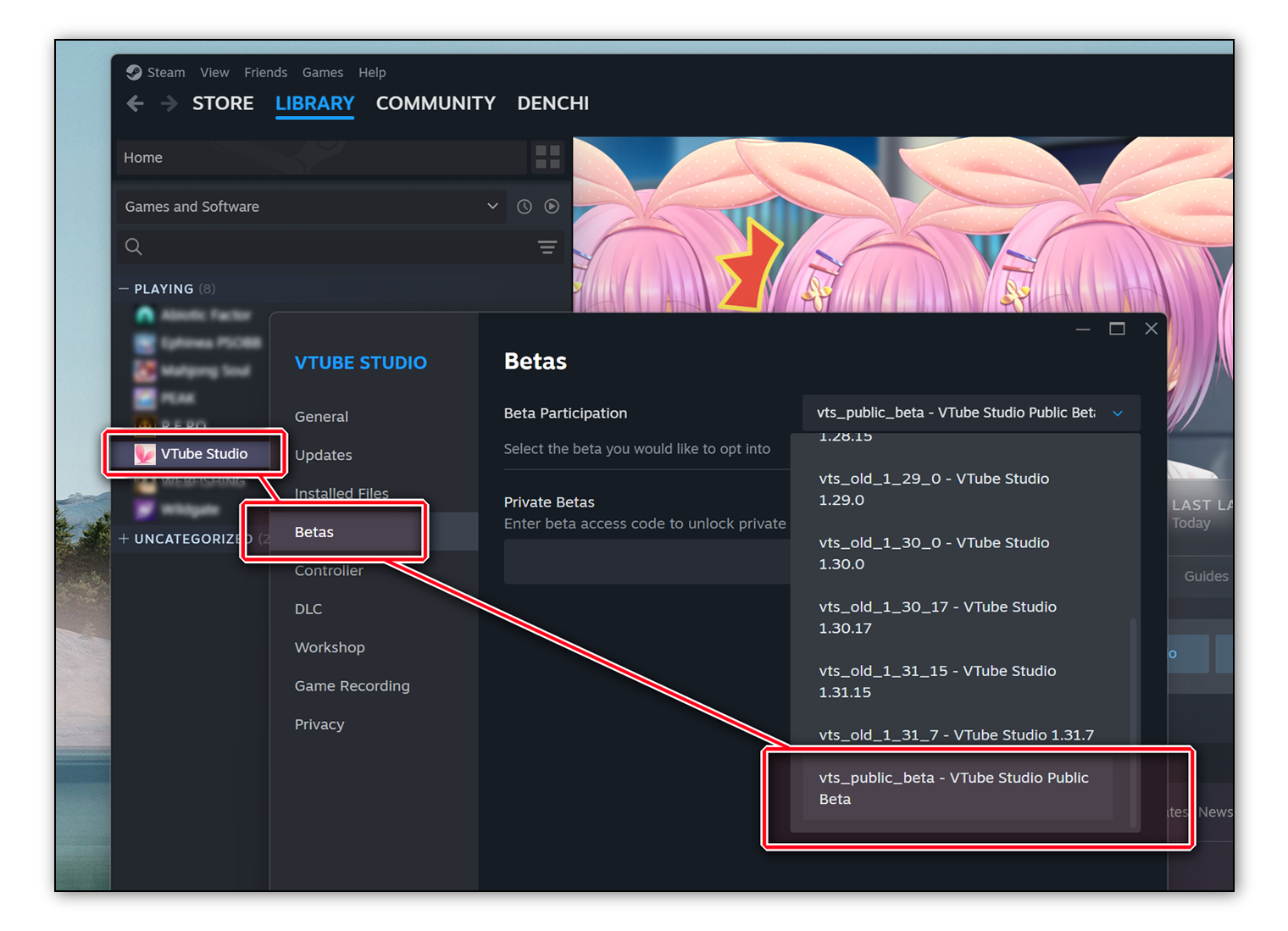
Task: Click the play session history arrow icon
Action: coord(552,206)
